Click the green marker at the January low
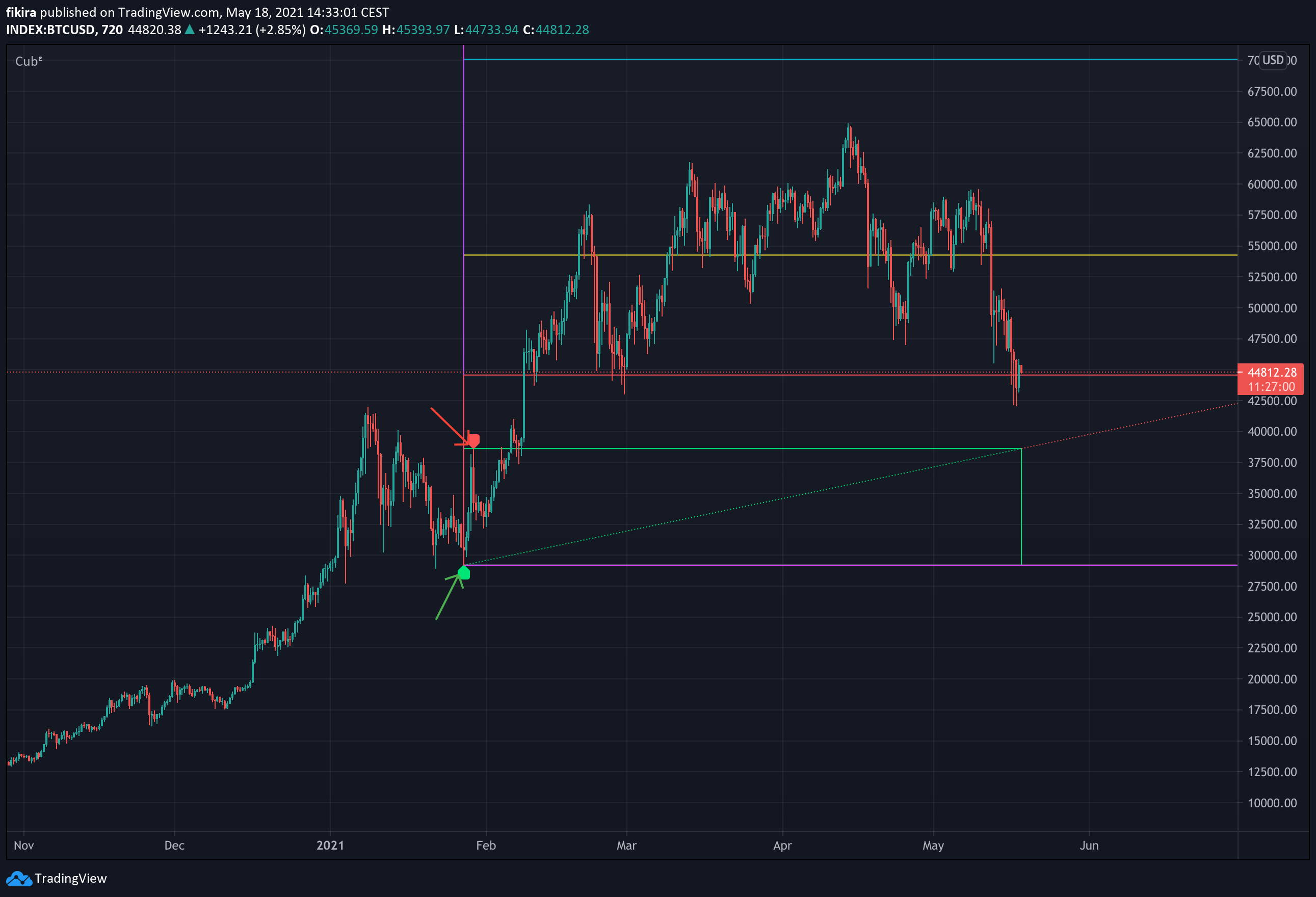The height and width of the screenshot is (897, 1316). (464, 572)
